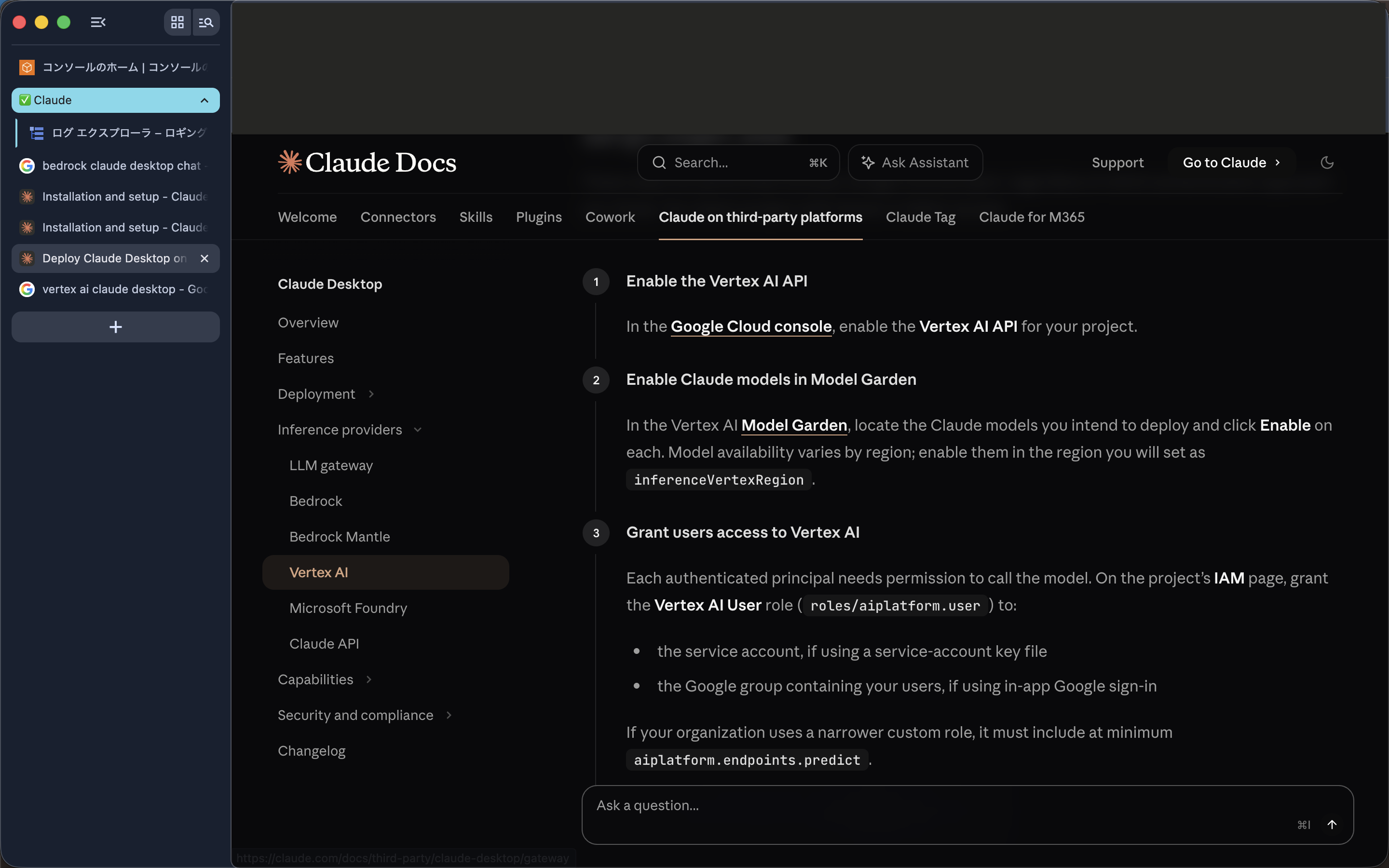Screen dimensions: 1389x868
Task: Click Enable Claude models in Model Garden heading
Action: (x=771, y=379)
